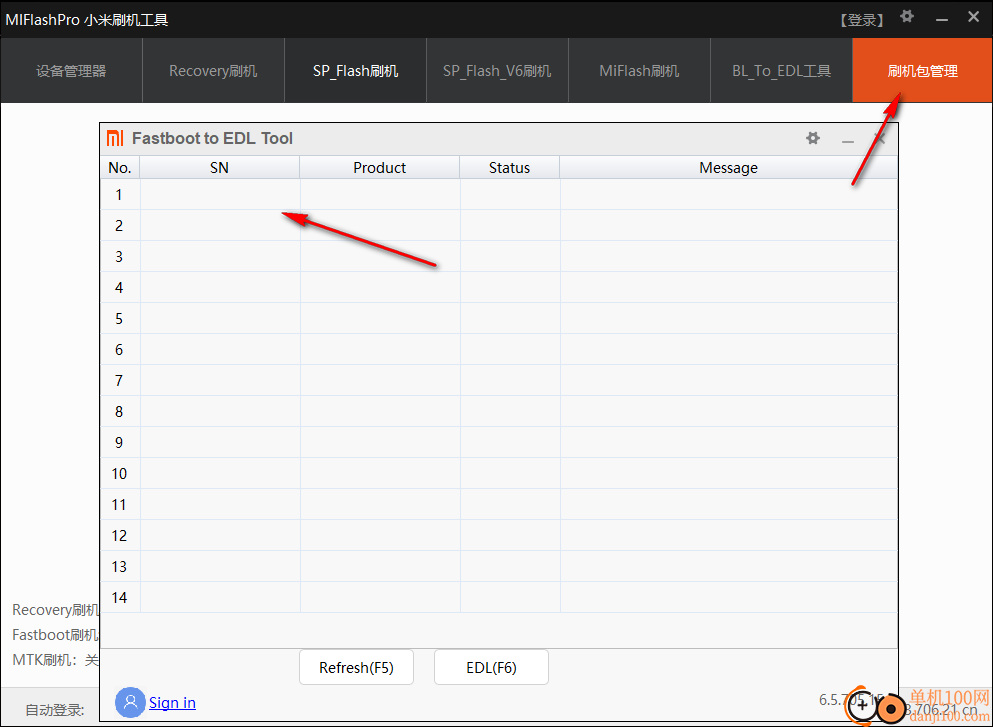993x727 pixels.
Task: Select row number 10 in the device table
Action: (499, 474)
